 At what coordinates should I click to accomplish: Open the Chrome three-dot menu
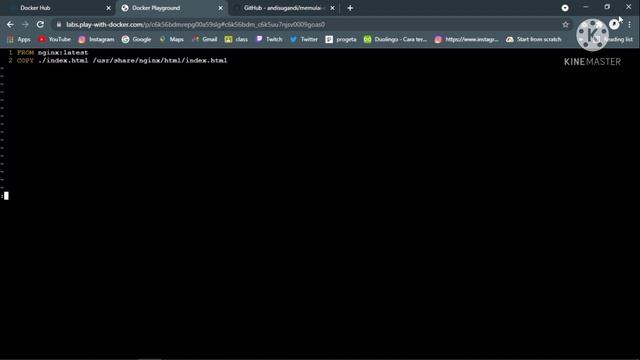pos(630,24)
